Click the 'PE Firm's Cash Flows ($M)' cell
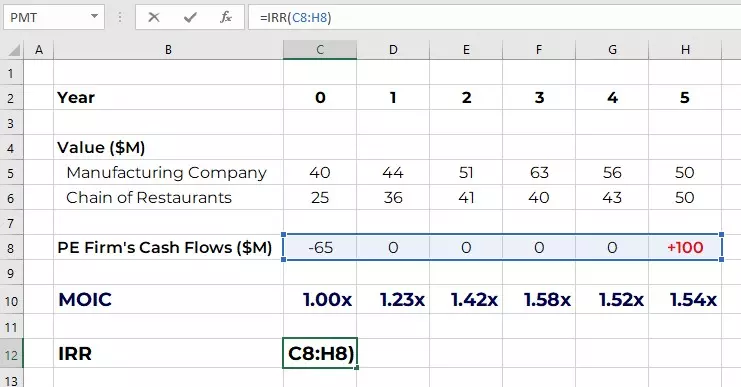This screenshot has height=387, width=741. (x=168, y=248)
